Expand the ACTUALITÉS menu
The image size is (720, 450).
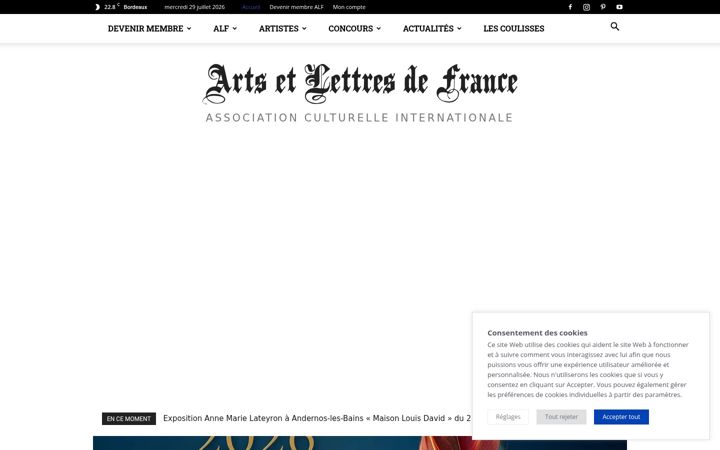tap(432, 28)
